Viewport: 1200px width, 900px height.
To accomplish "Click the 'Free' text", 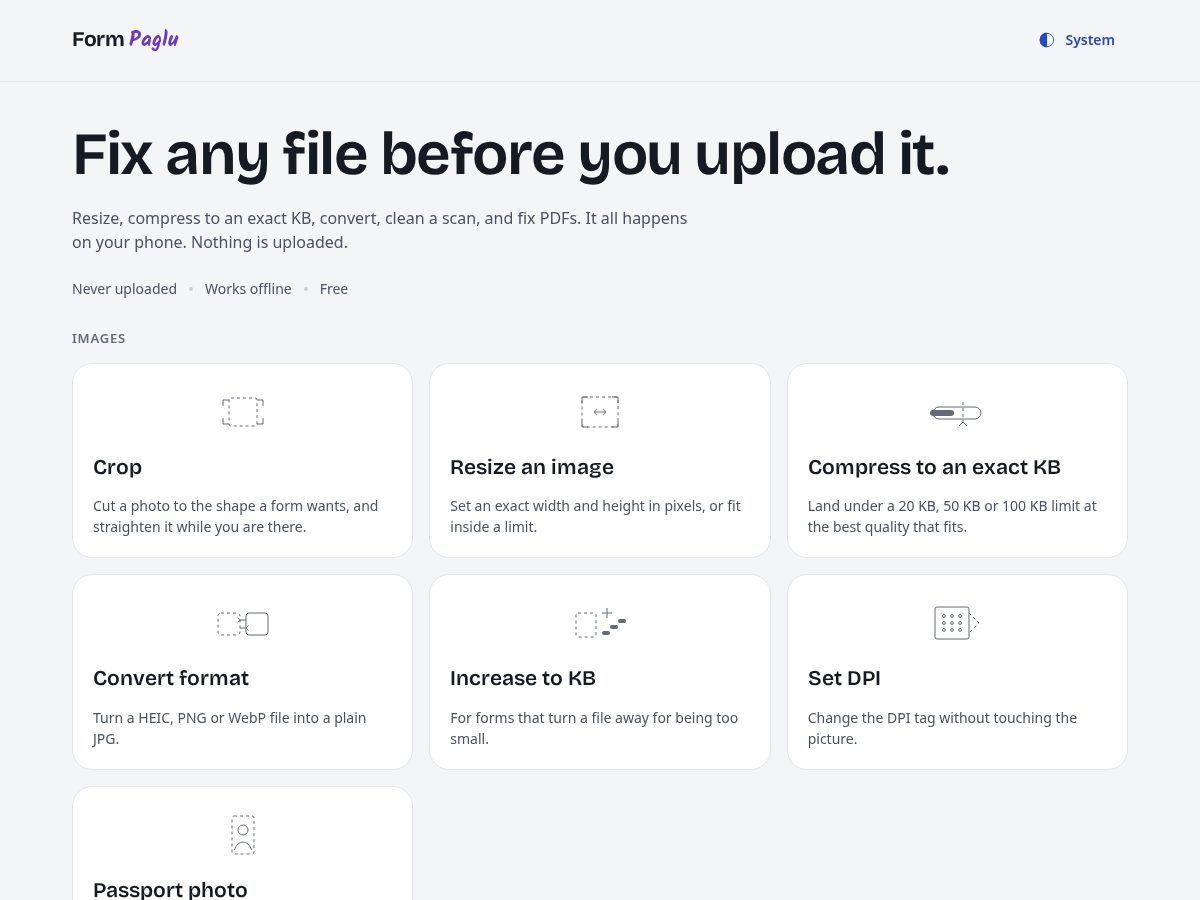I will pos(334,289).
